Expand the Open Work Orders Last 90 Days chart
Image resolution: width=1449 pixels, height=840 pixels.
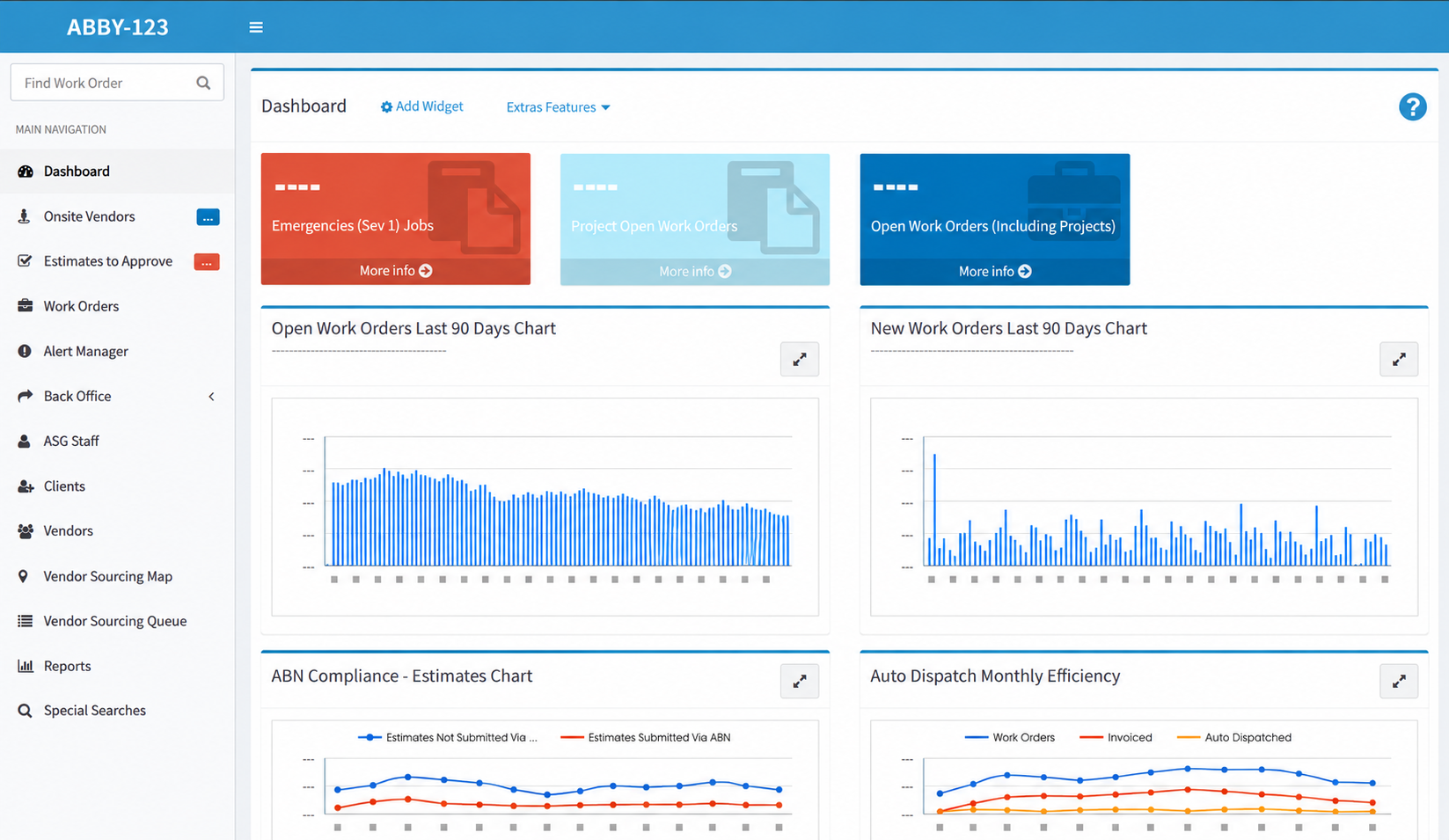click(x=800, y=359)
